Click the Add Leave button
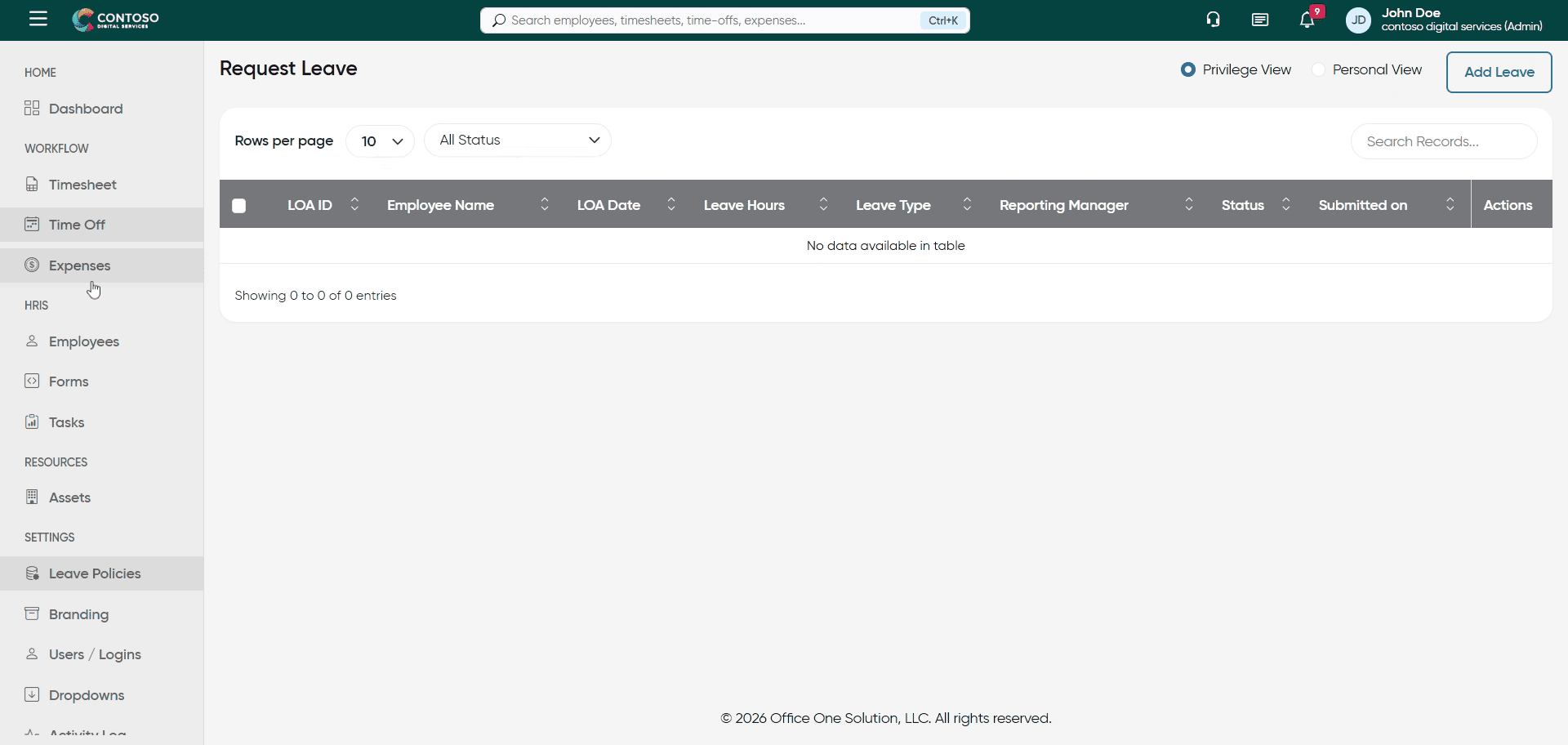Image resolution: width=1568 pixels, height=745 pixels. 1499,72
